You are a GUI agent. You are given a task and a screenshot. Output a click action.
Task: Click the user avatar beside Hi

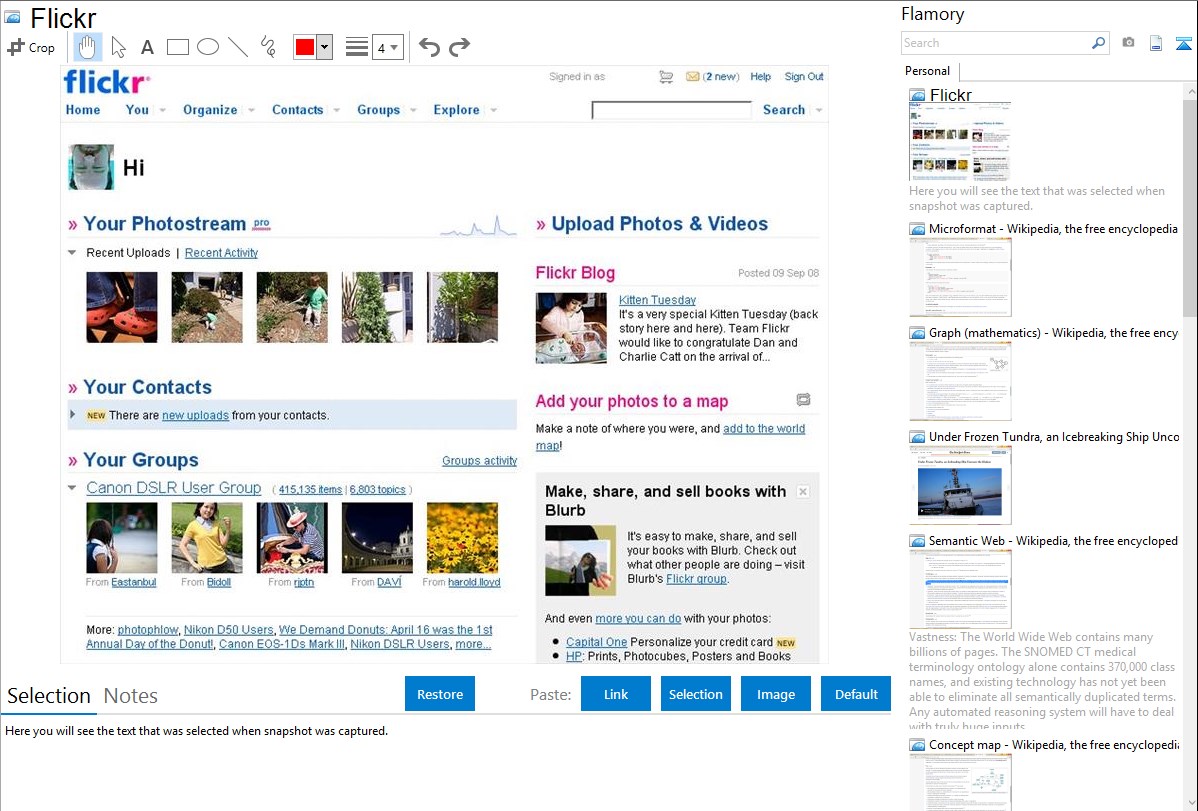click(91, 167)
